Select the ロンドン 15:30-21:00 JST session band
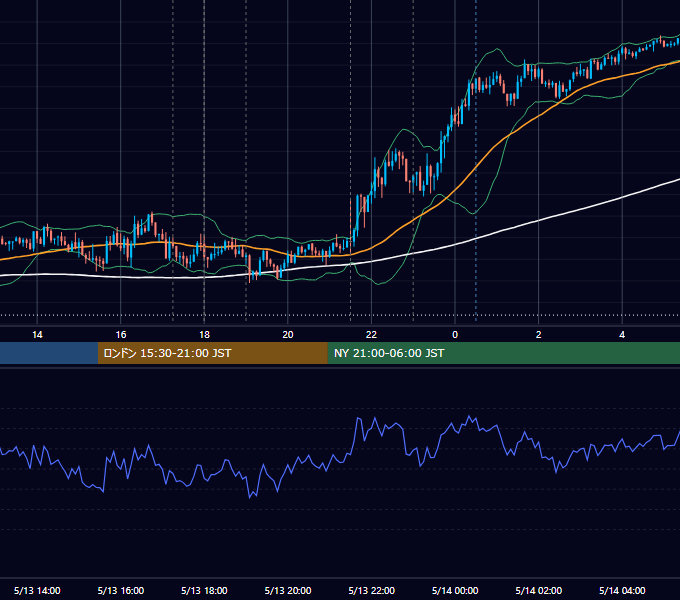Screen dimensions: 680x600 [x=212, y=353]
